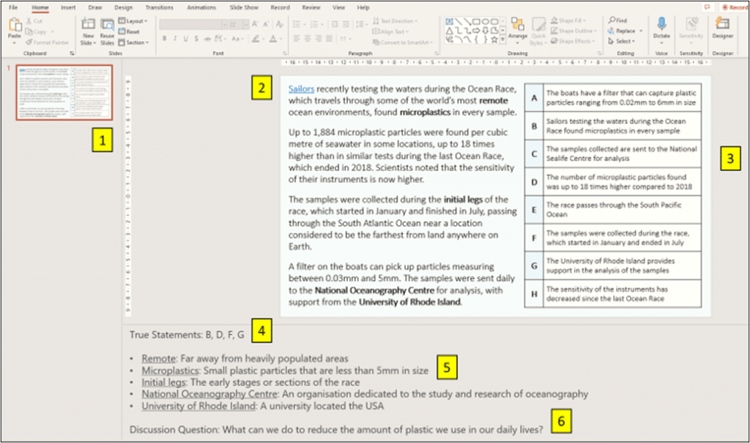Open the File menu
Viewport: 750px width, 443px height.
(x=13, y=7)
